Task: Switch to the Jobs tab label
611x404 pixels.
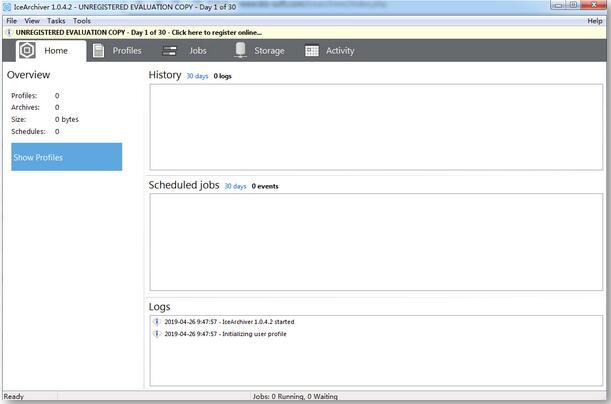Action: [x=198, y=51]
